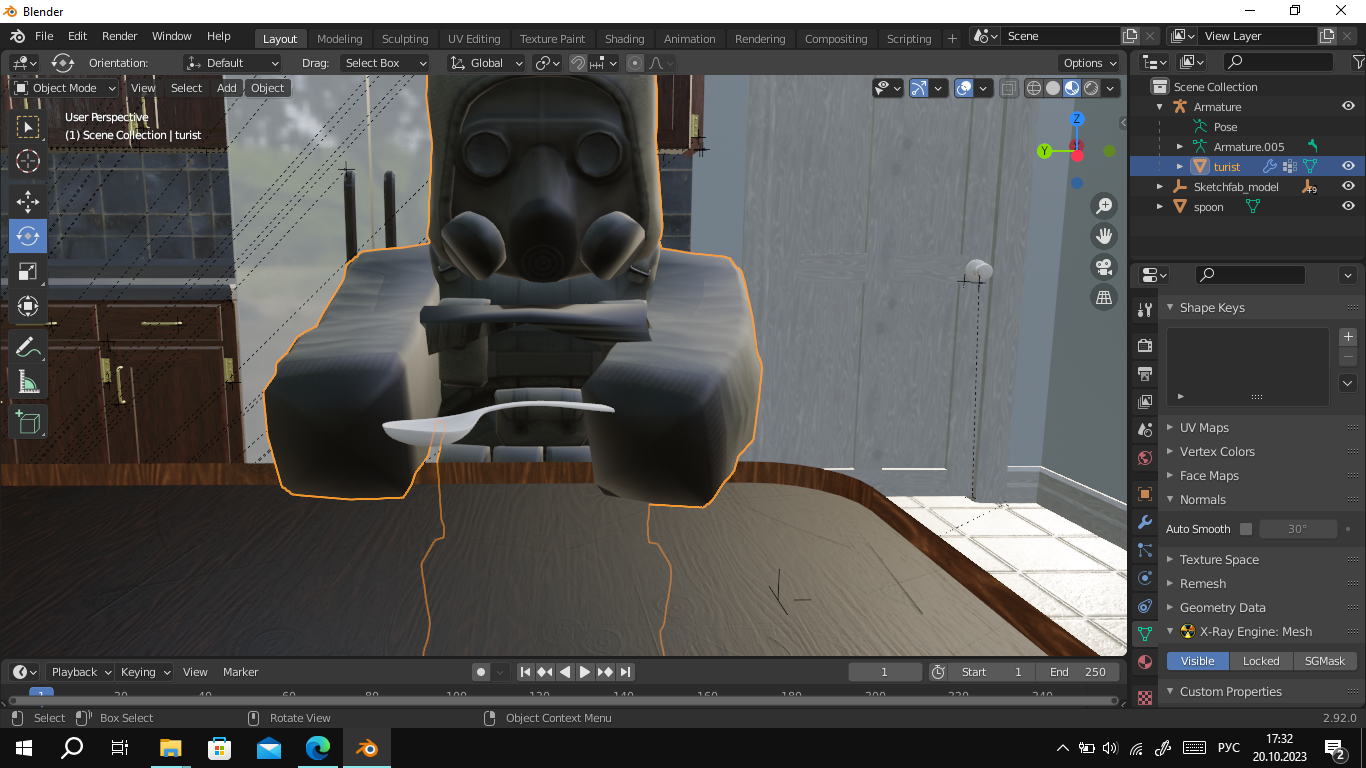Click the Locked button
1366x768 pixels.
point(1260,661)
